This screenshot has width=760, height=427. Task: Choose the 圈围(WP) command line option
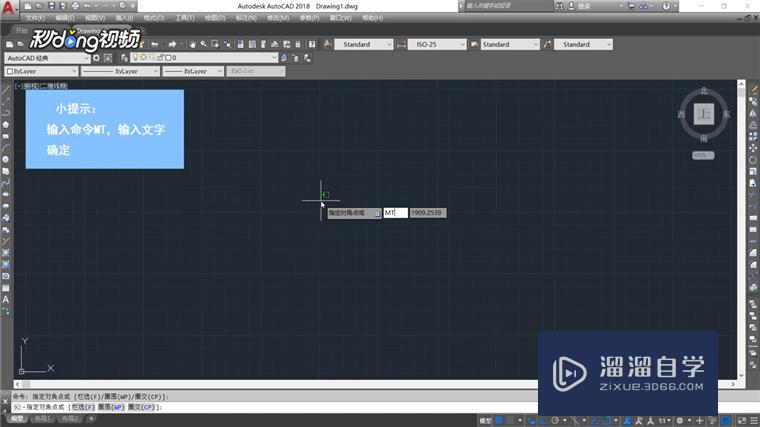[111, 407]
